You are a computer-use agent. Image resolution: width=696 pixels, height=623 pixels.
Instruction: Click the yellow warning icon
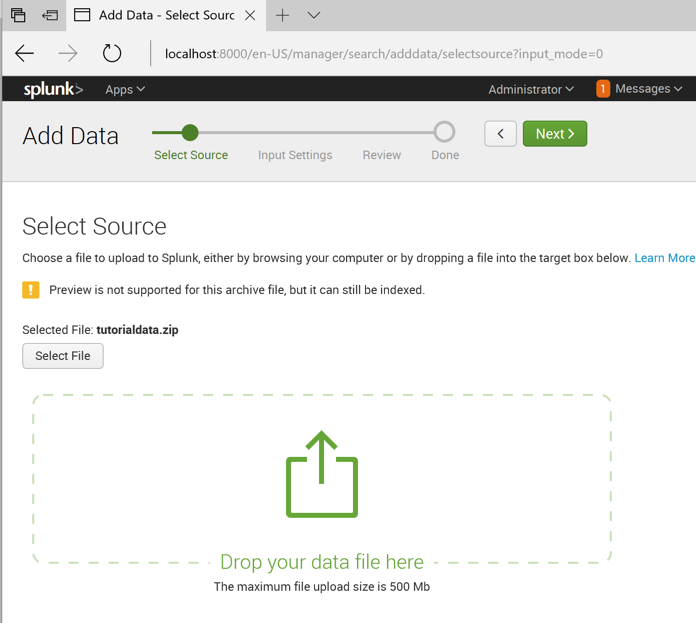31,290
